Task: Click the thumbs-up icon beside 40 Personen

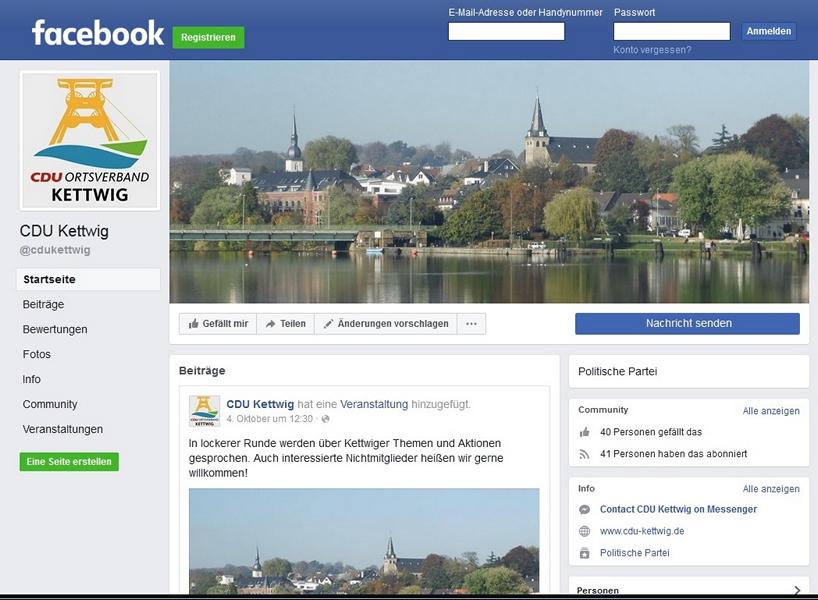Action: point(585,432)
